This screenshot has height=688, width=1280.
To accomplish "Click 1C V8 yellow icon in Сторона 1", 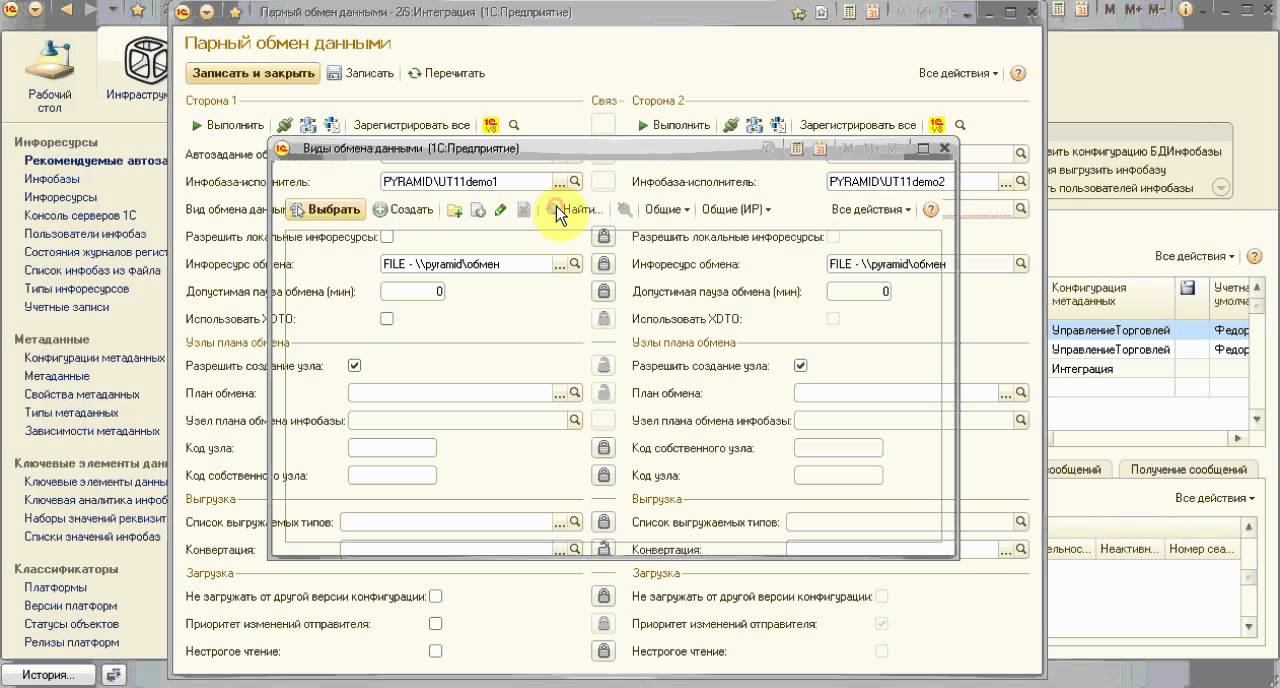I will pyautogui.click(x=491, y=125).
